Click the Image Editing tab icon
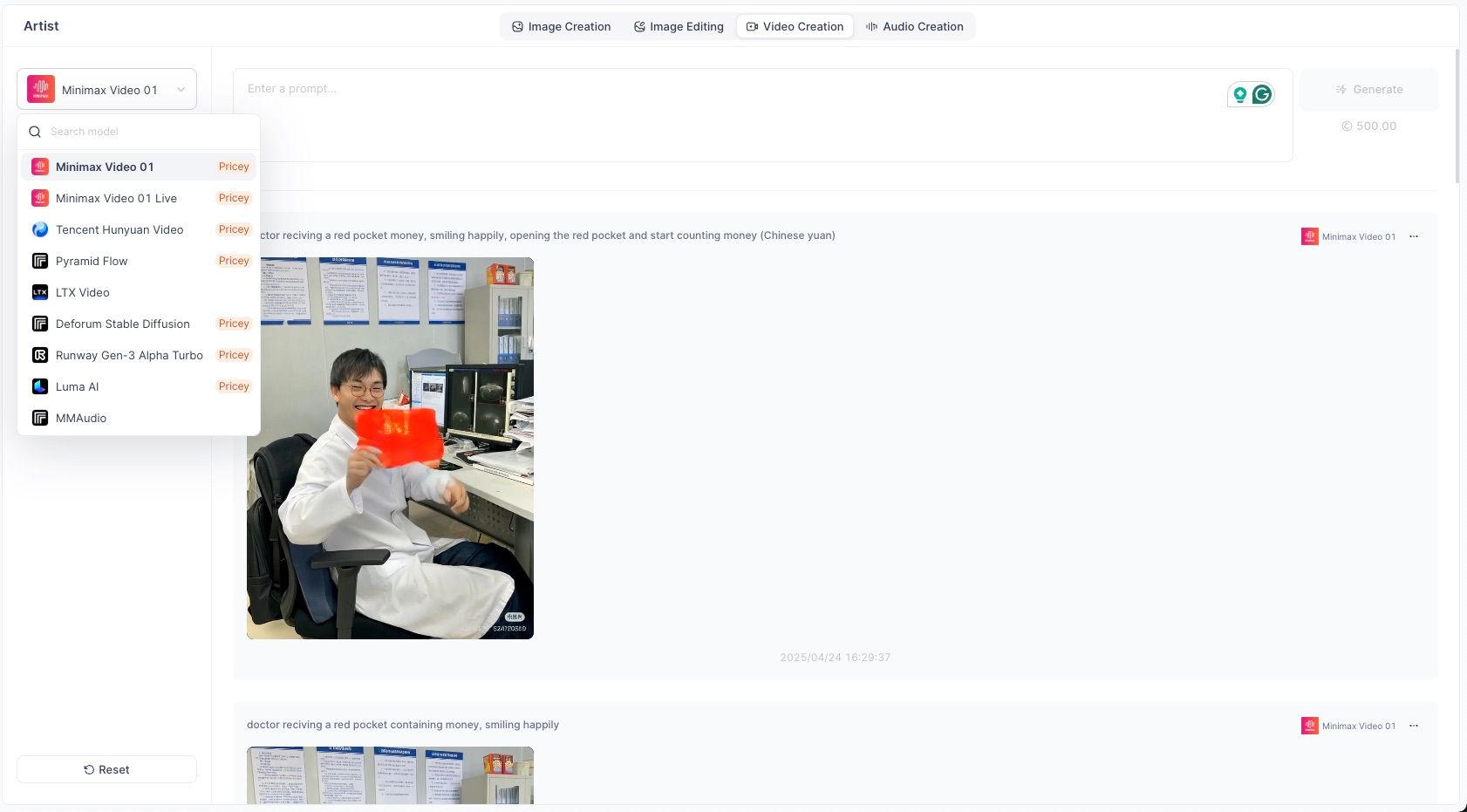 [639, 27]
